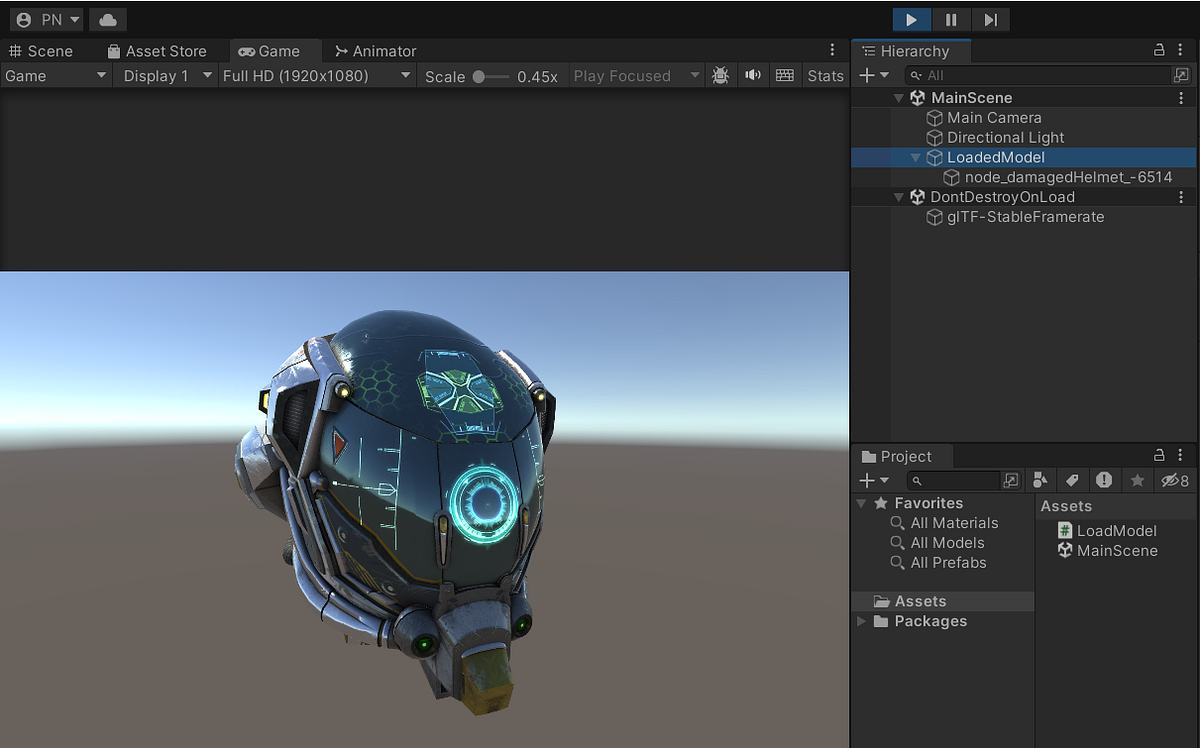Viewport: 1200px width, 748px height.
Task: Pause the running play mode
Action: [x=950, y=18]
